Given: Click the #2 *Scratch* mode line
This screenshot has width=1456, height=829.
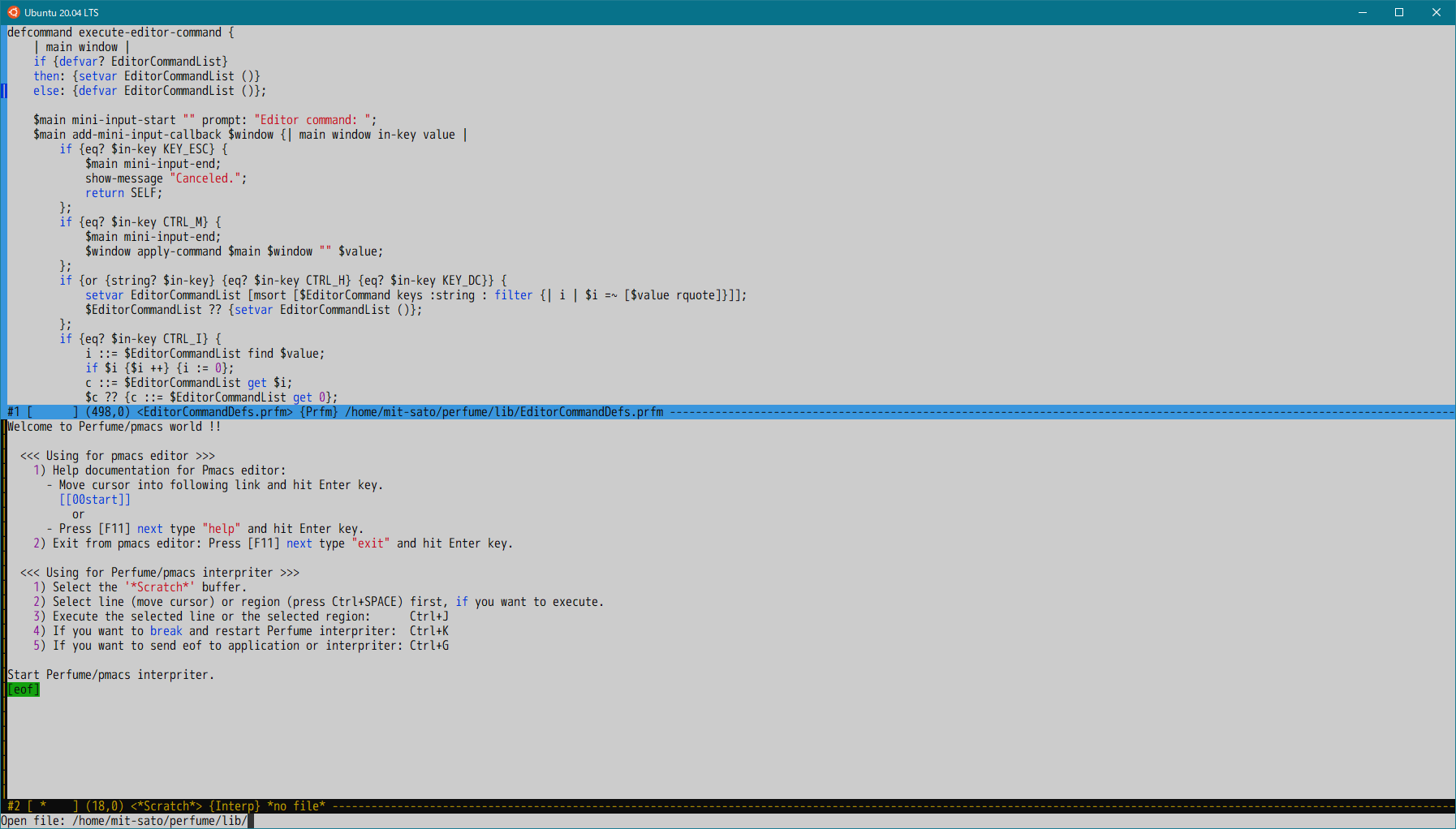Looking at the screenshot, I should tap(730, 806).
